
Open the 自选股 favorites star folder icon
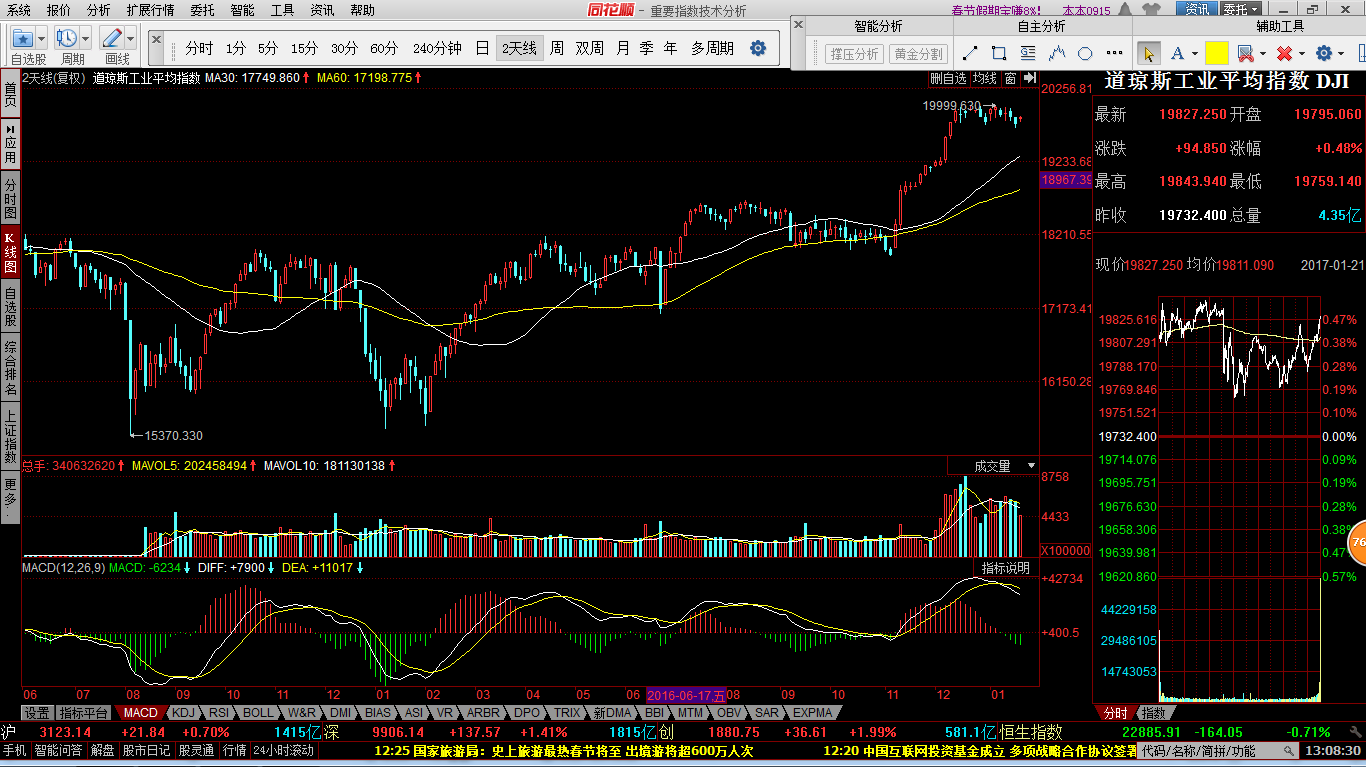(23, 39)
